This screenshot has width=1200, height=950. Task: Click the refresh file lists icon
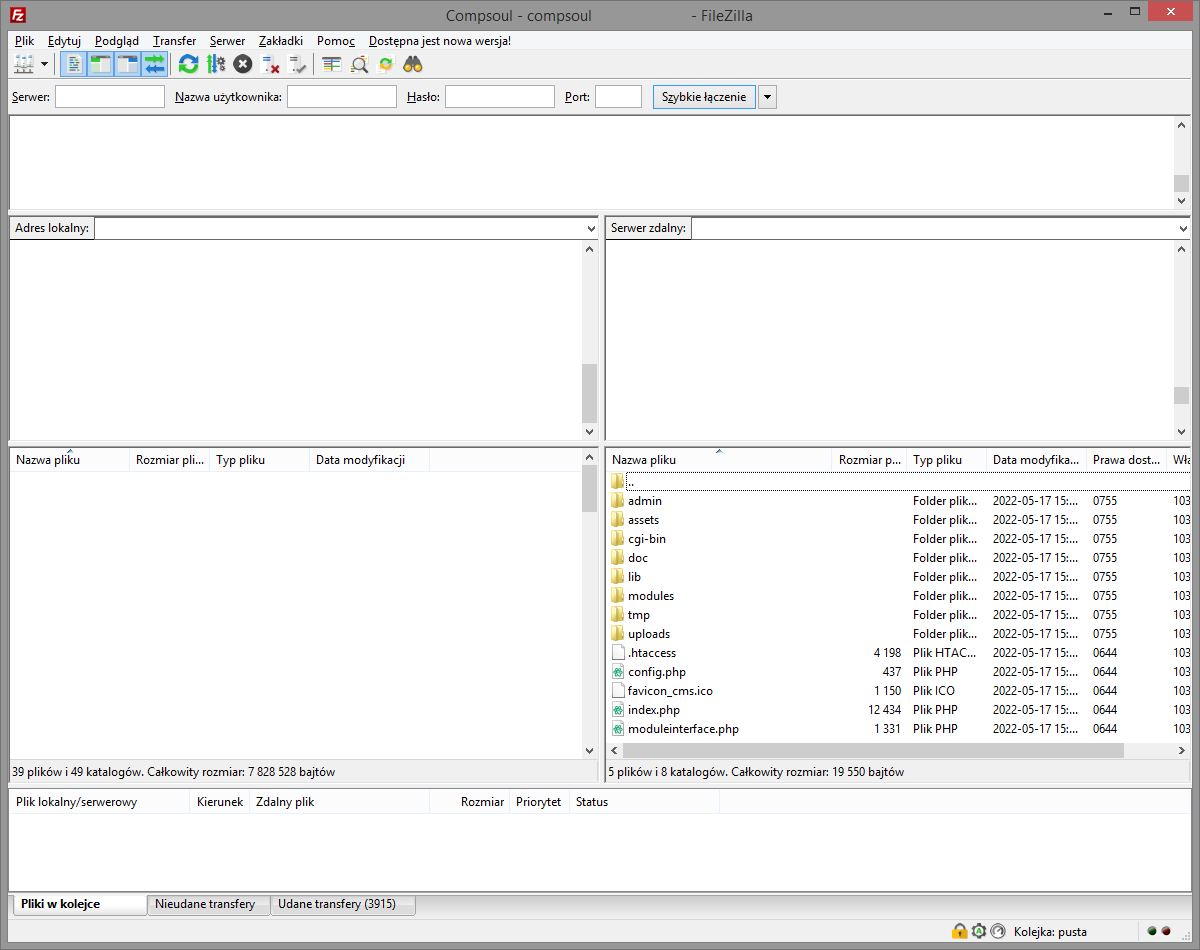point(188,63)
